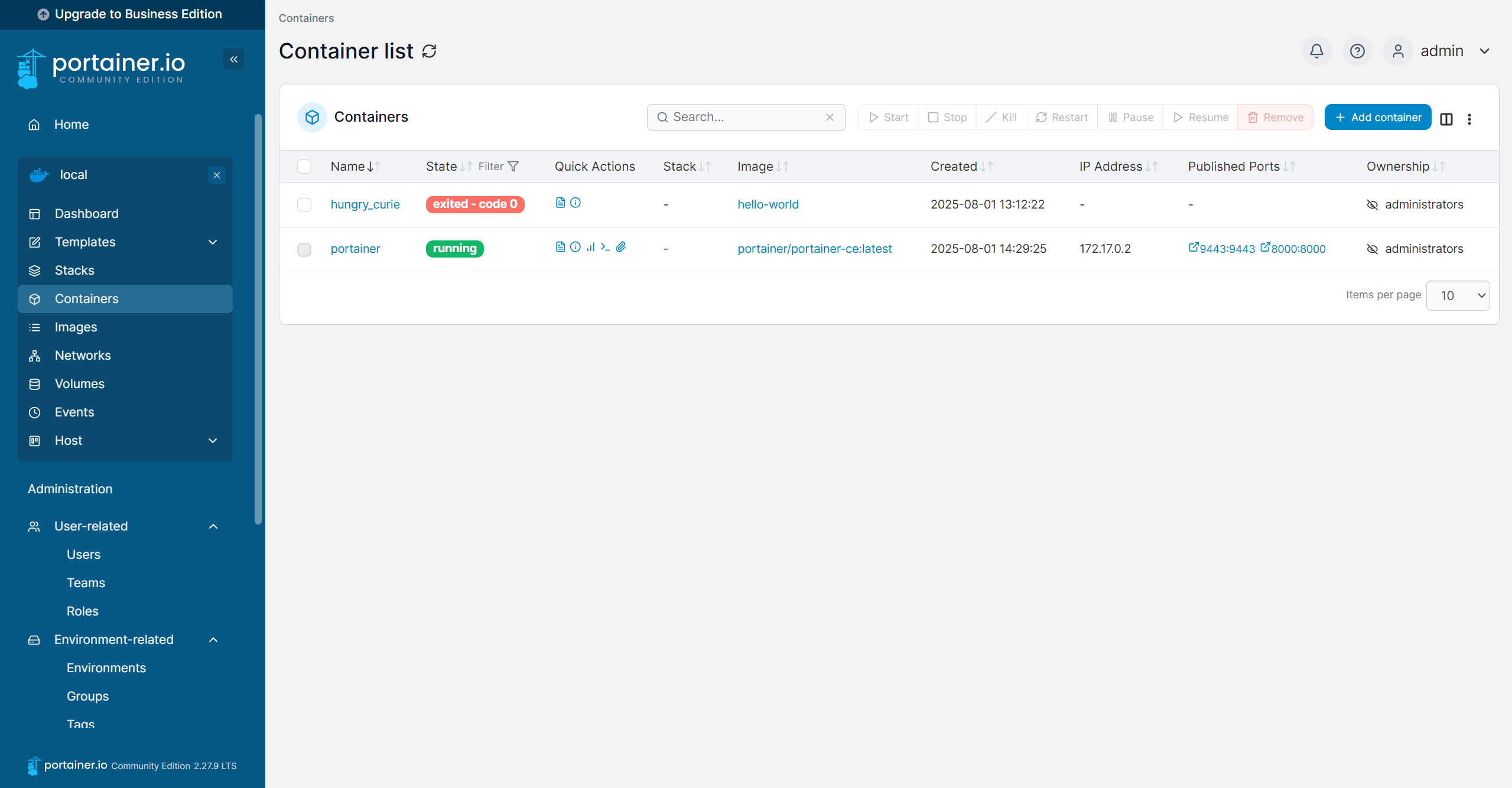This screenshot has width=1512, height=788.
Task: Click stats icon for portainer container
Action: click(590, 247)
